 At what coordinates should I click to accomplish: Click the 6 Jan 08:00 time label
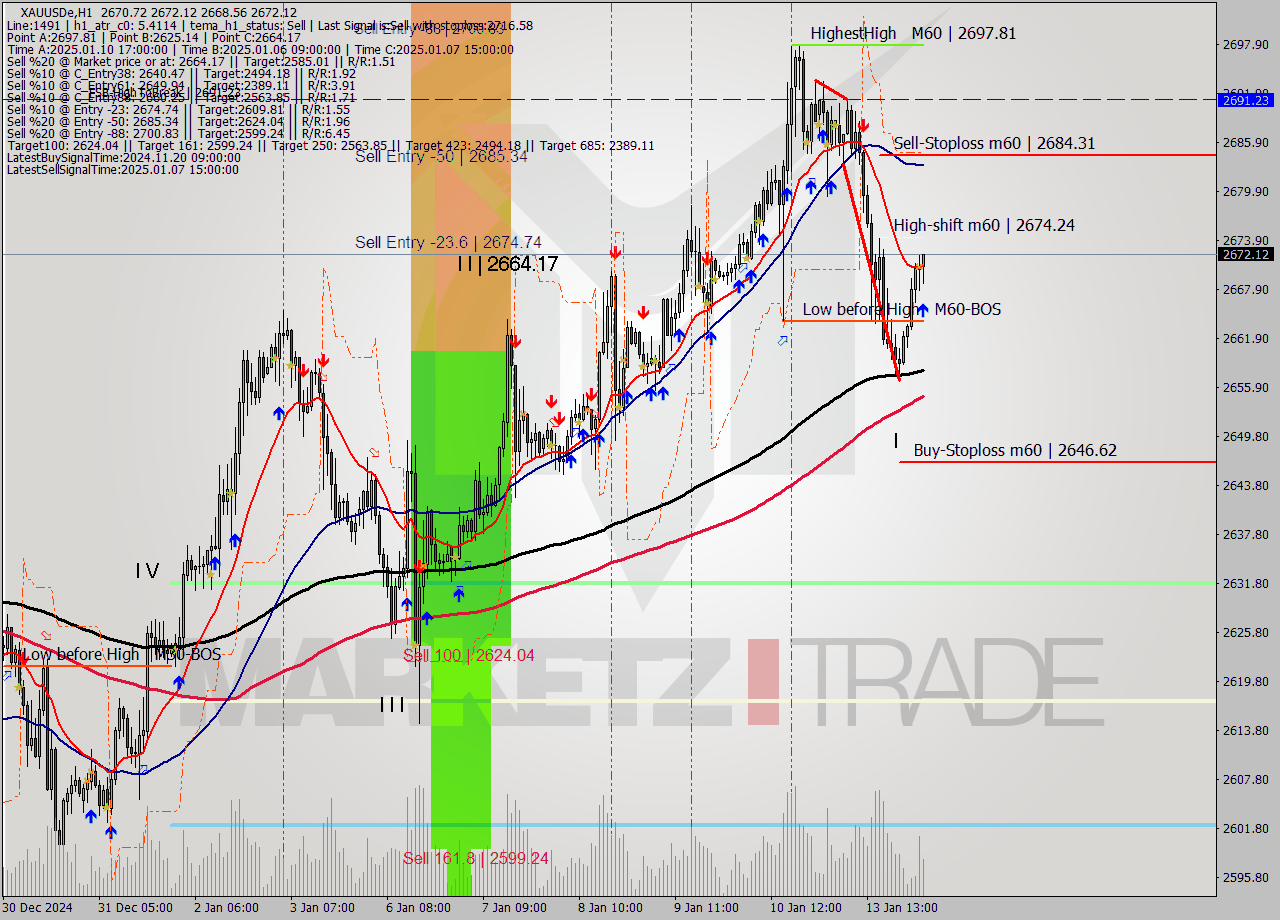(x=418, y=908)
